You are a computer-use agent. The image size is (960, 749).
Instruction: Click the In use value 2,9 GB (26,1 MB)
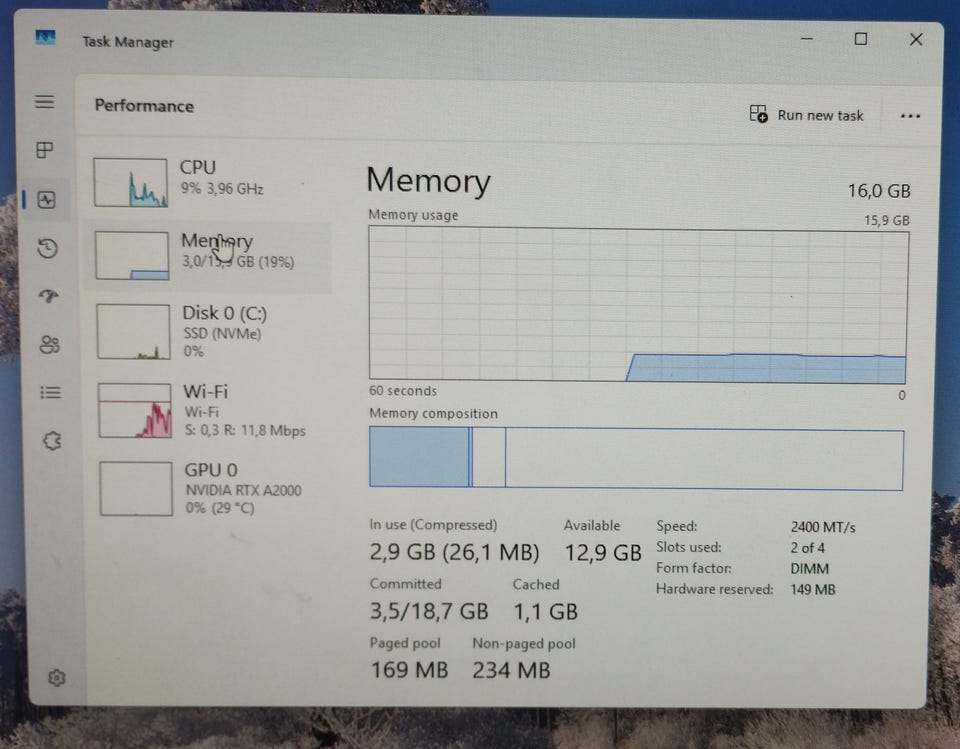[x=454, y=552]
